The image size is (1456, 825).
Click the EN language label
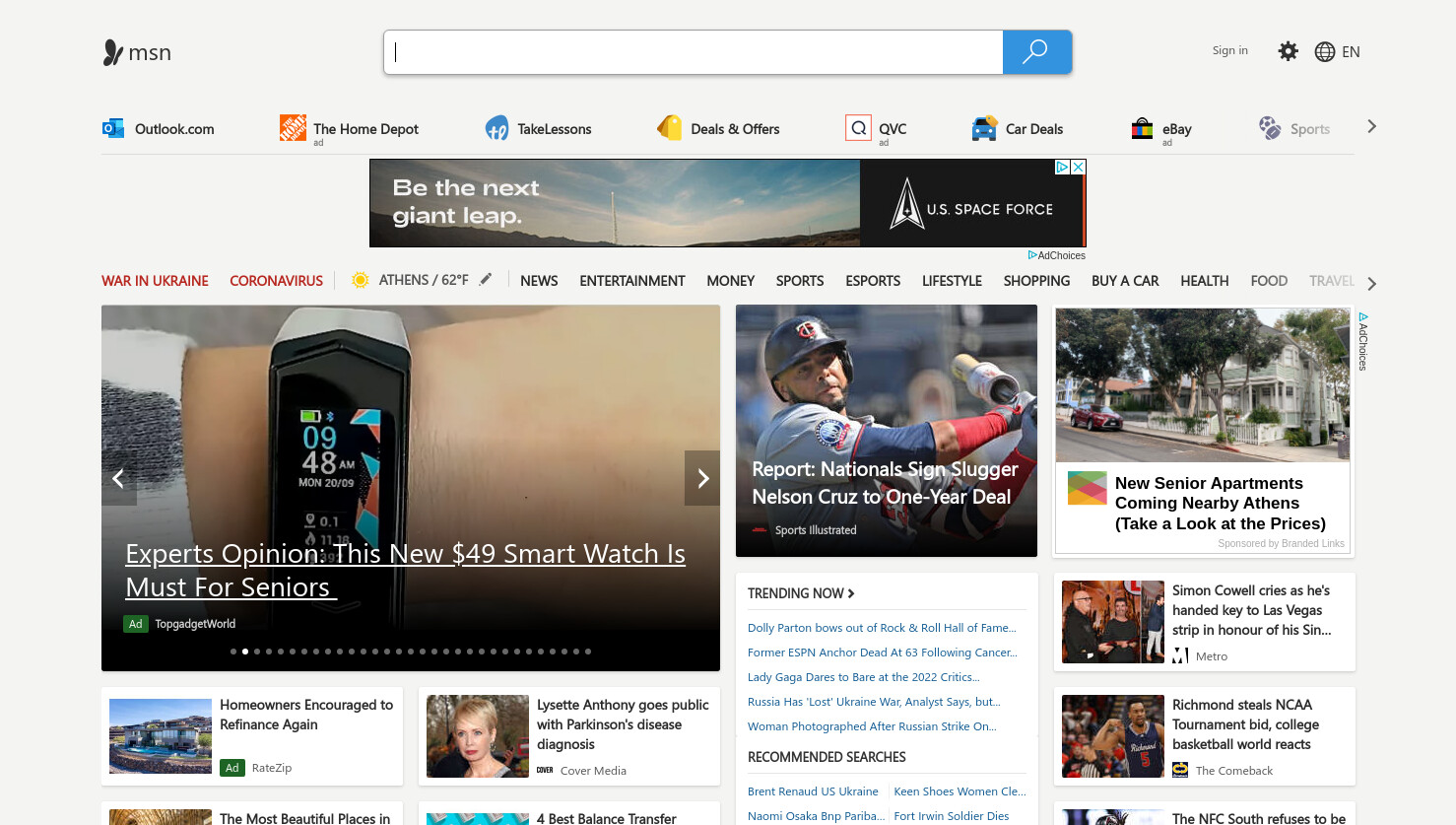(x=1351, y=52)
